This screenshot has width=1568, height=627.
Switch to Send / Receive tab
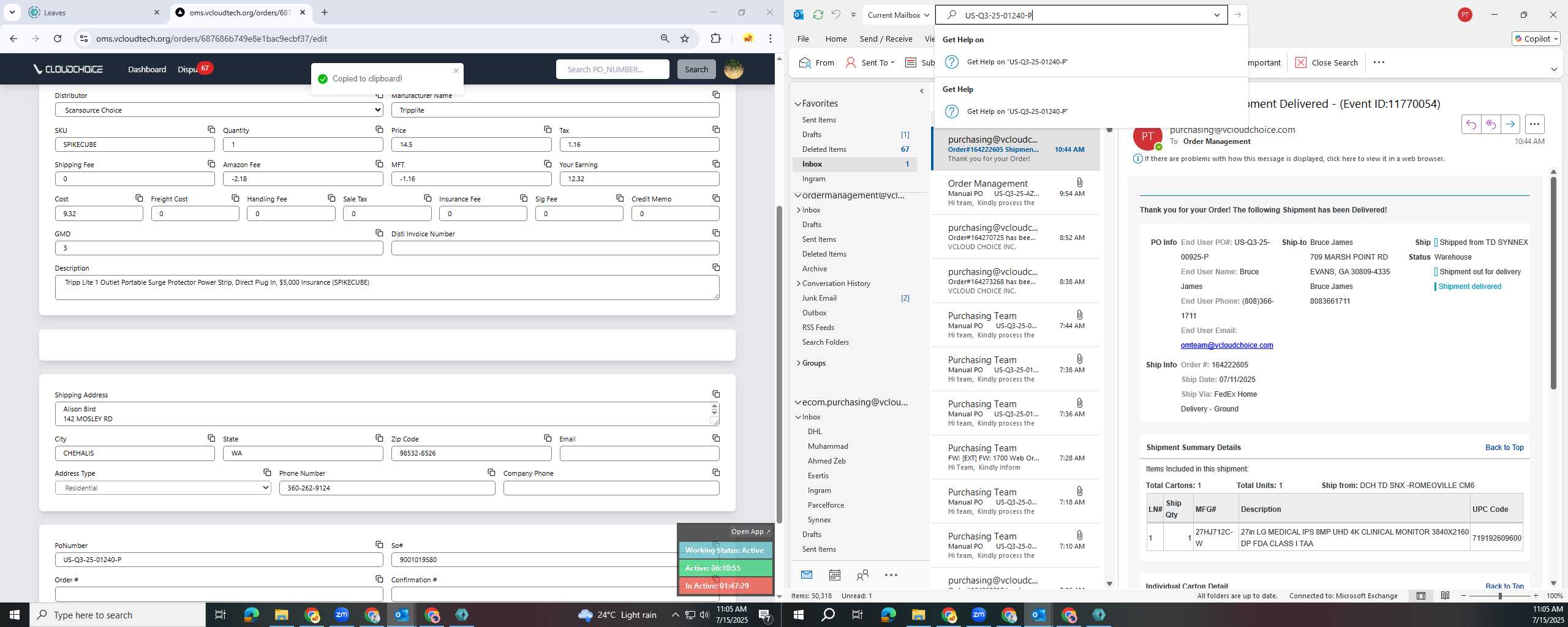(886, 39)
